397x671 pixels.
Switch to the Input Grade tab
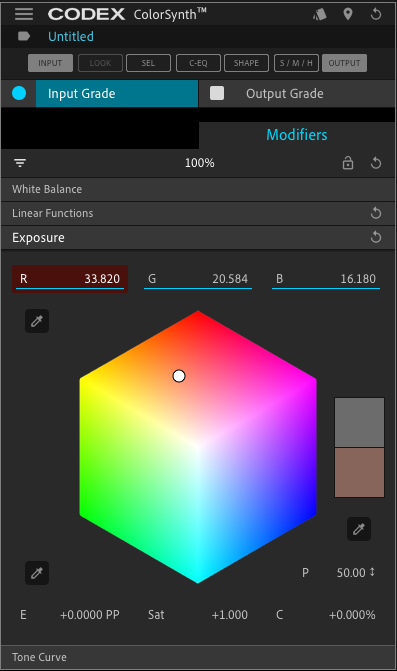click(x=117, y=93)
